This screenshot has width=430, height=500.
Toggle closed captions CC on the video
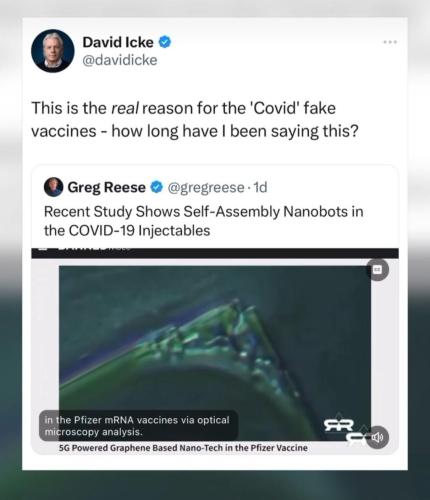click(377, 269)
